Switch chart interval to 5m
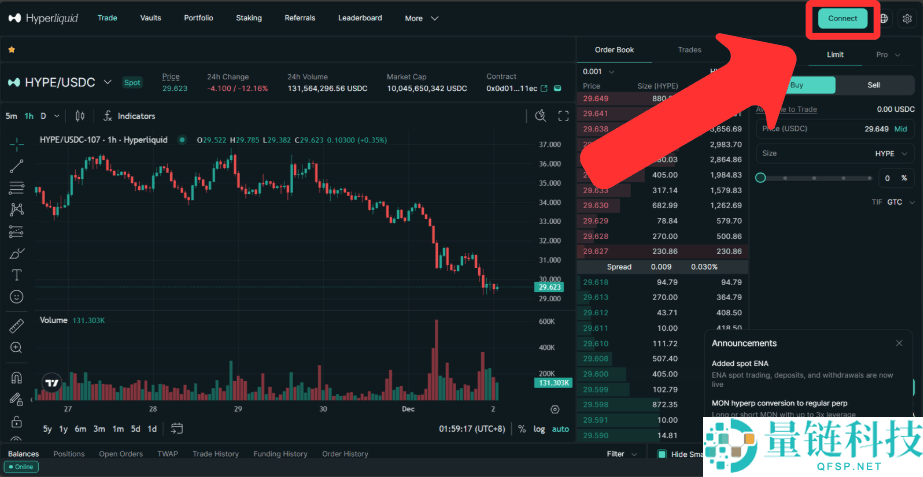Viewport: 923px width, 477px height. pos(11,116)
